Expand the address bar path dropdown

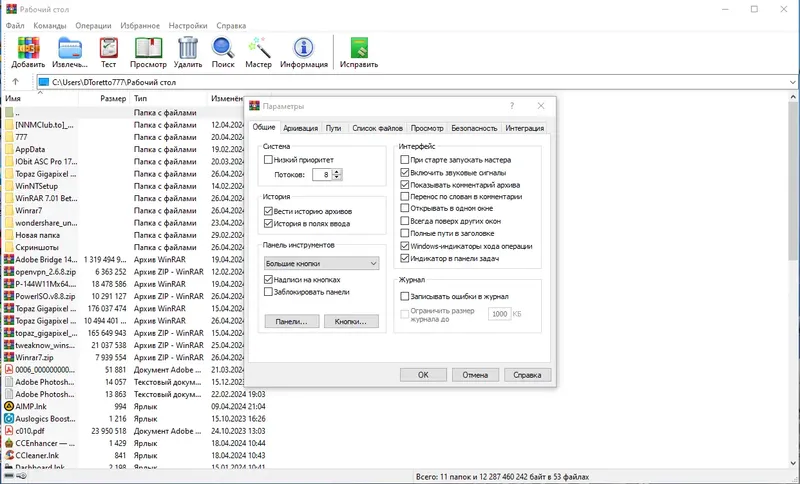click(x=792, y=82)
